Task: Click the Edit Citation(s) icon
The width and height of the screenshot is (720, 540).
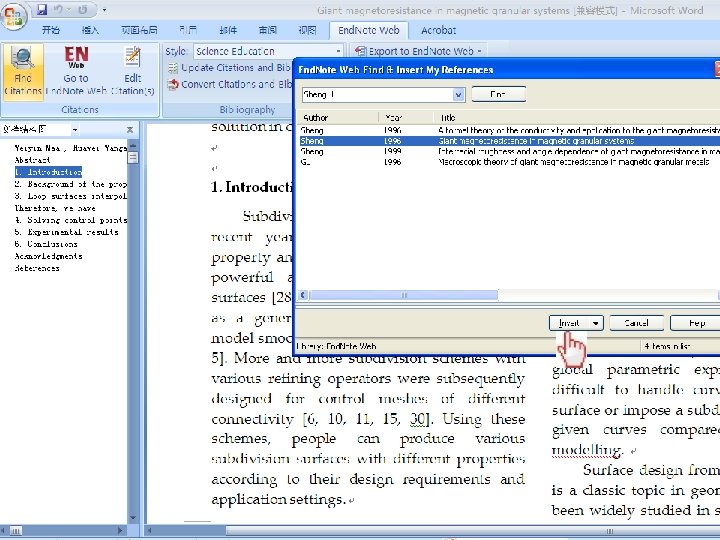Action: 133,71
